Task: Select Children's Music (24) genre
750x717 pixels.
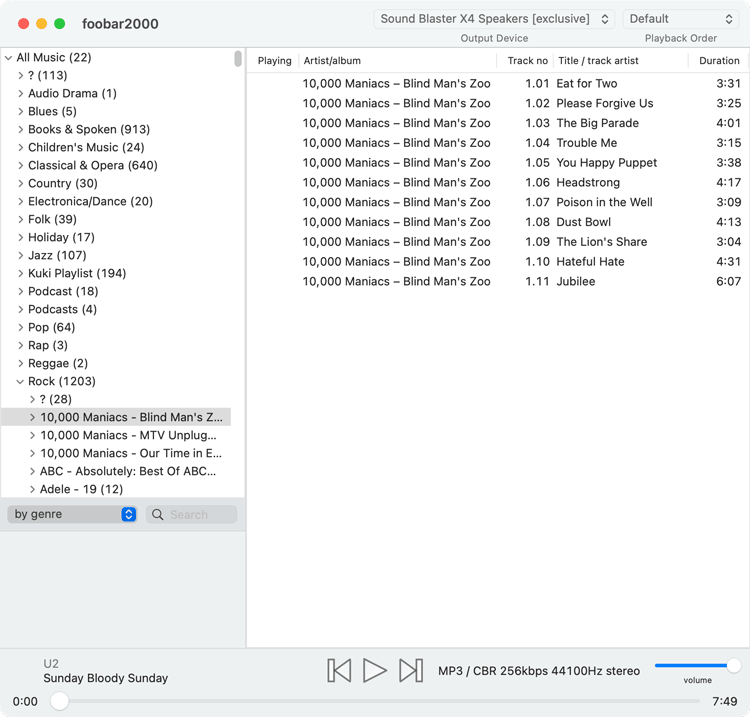Action: [86, 147]
